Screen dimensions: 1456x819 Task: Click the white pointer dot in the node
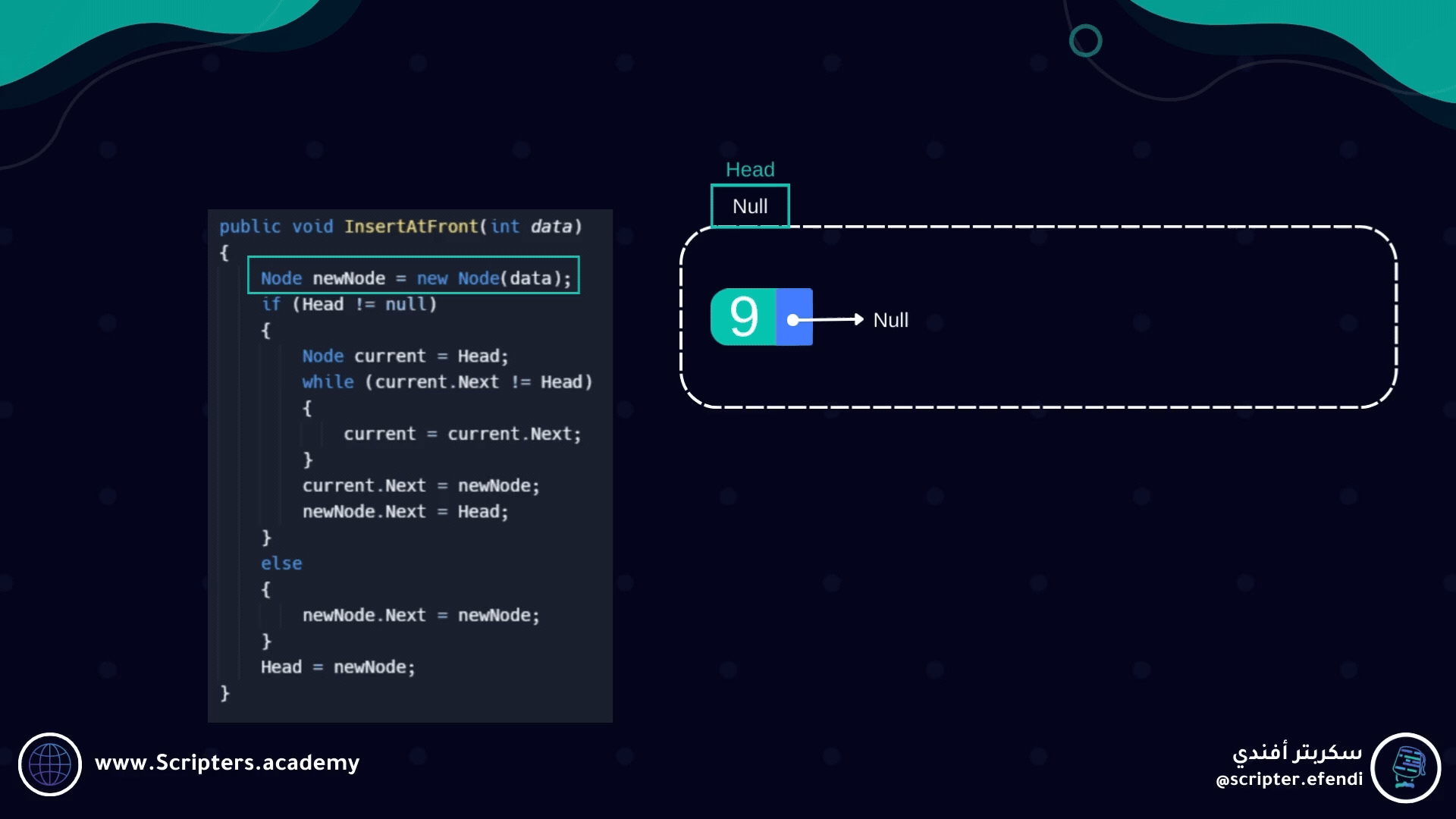point(793,320)
